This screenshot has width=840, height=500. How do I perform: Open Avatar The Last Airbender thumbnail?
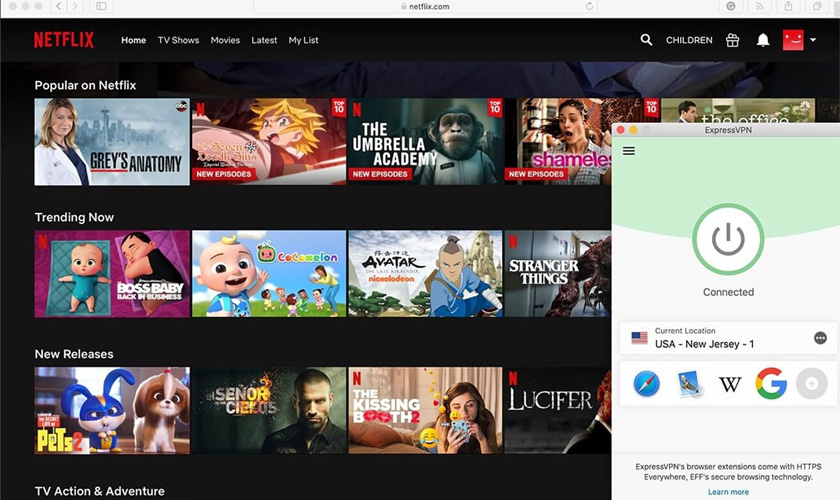tap(425, 274)
